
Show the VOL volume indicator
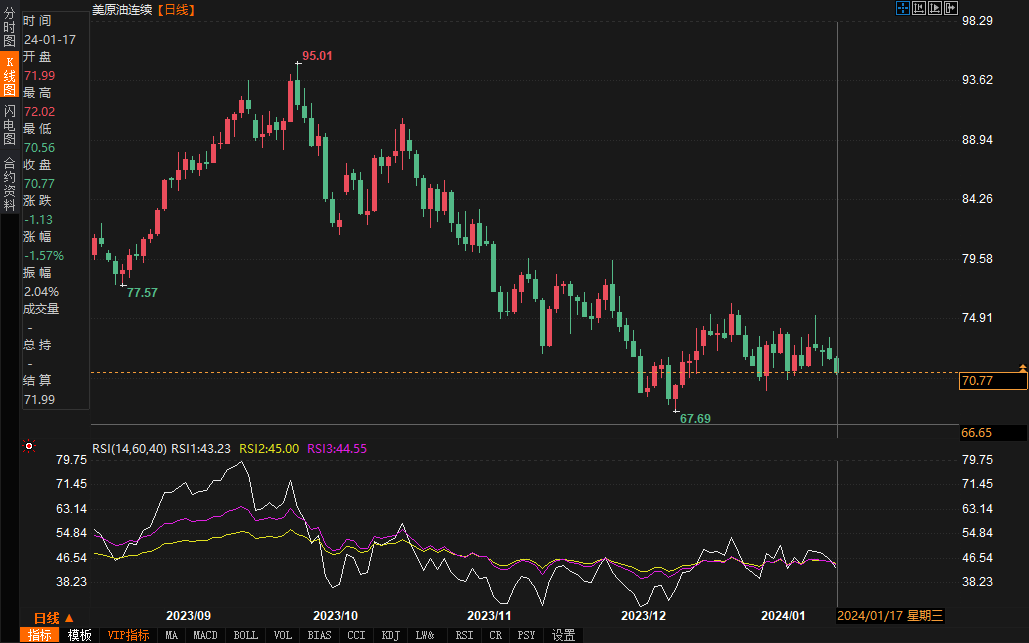(283, 635)
